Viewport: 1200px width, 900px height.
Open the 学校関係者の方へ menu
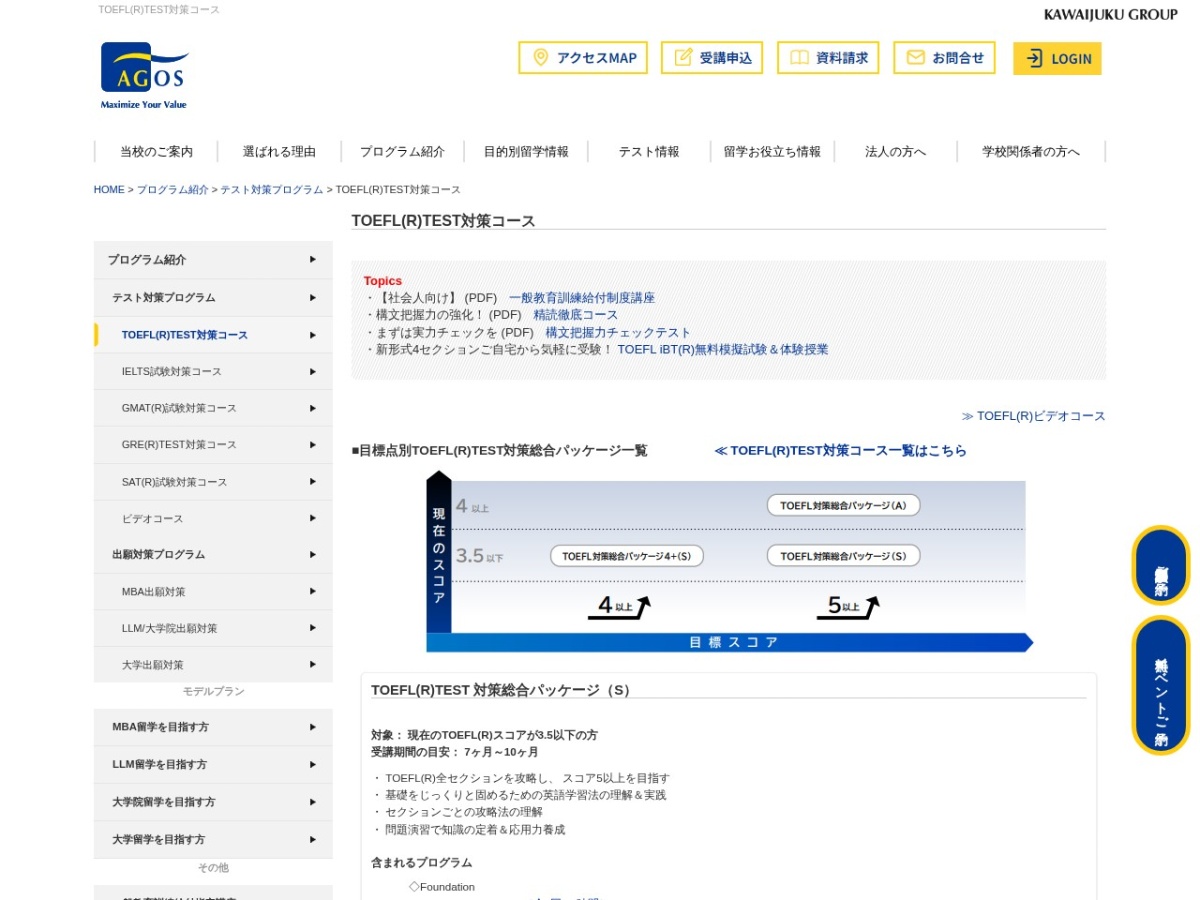pos(1031,152)
